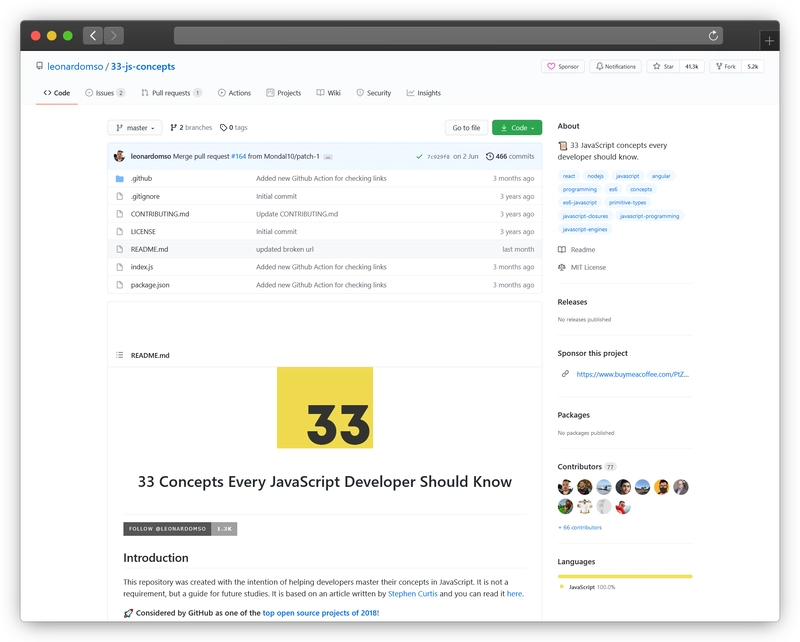Open the master branch dropdown
The image size is (800, 642).
click(135, 128)
